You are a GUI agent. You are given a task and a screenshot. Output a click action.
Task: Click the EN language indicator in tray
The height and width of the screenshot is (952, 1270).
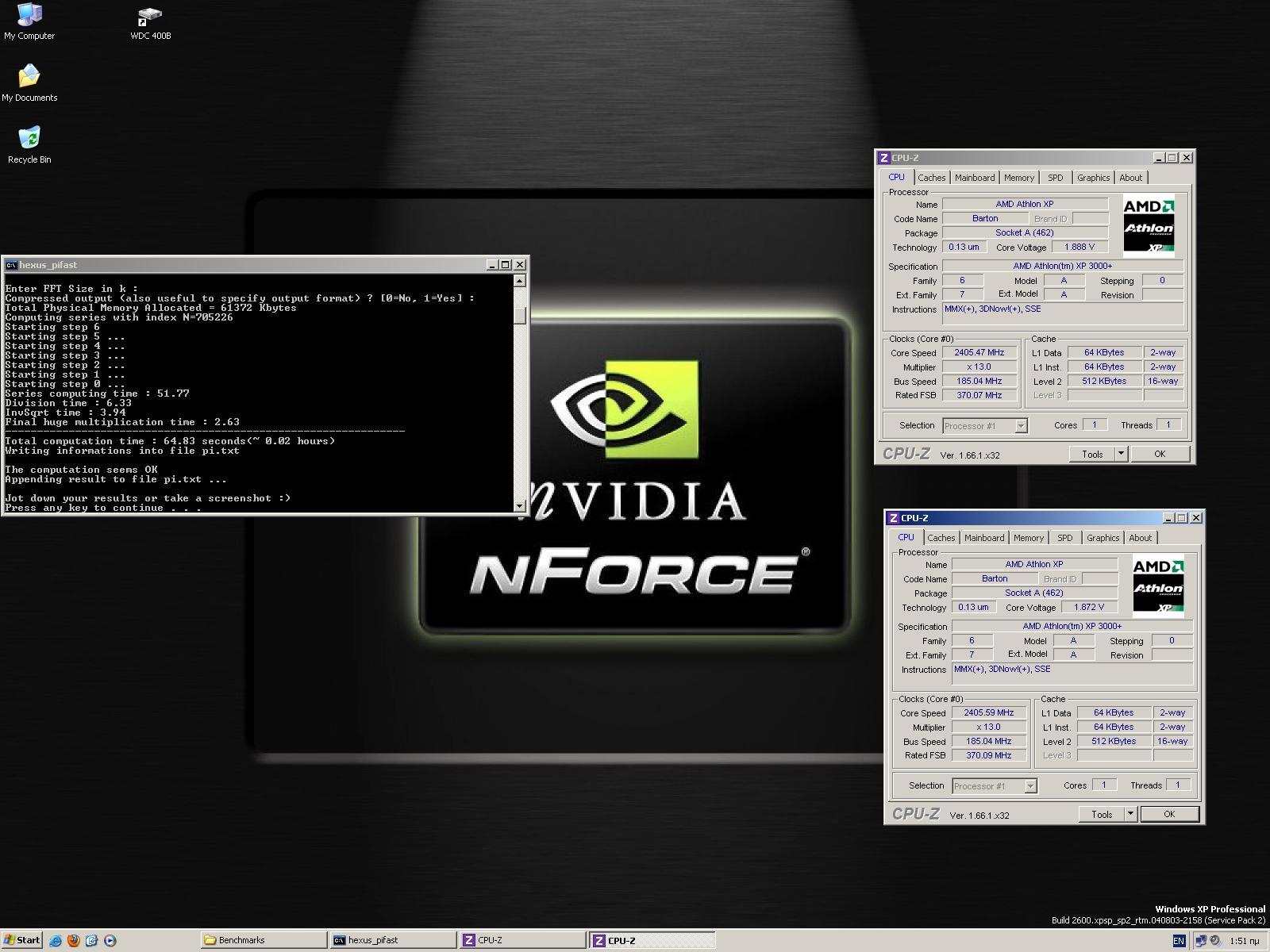tap(1179, 941)
